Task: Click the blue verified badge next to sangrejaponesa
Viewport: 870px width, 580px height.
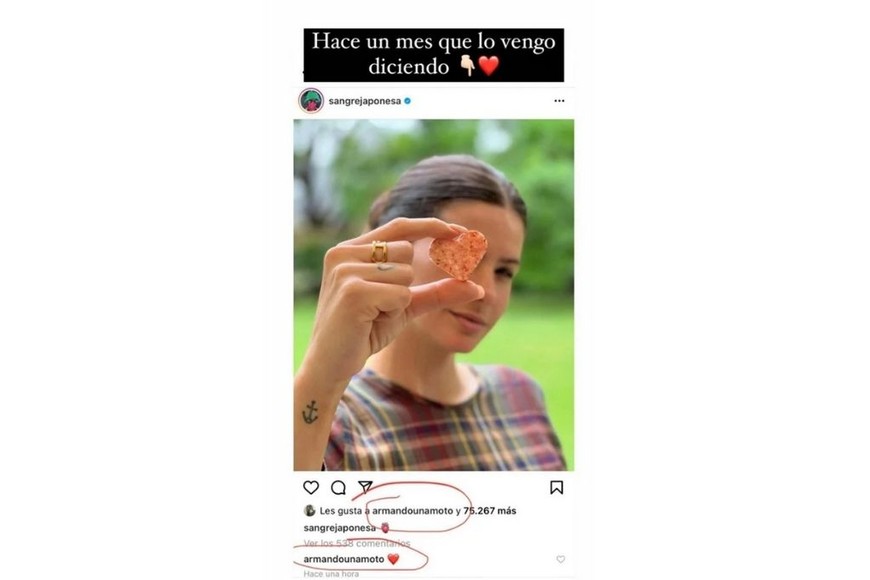Action: pos(408,101)
